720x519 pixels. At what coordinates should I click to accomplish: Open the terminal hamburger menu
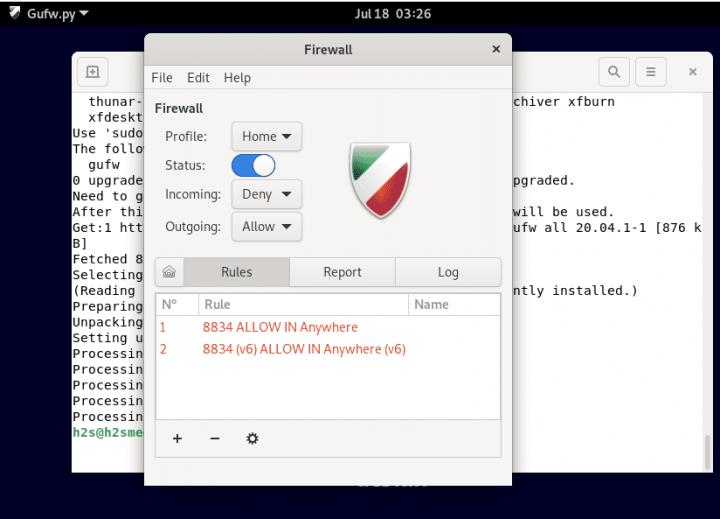click(650, 72)
